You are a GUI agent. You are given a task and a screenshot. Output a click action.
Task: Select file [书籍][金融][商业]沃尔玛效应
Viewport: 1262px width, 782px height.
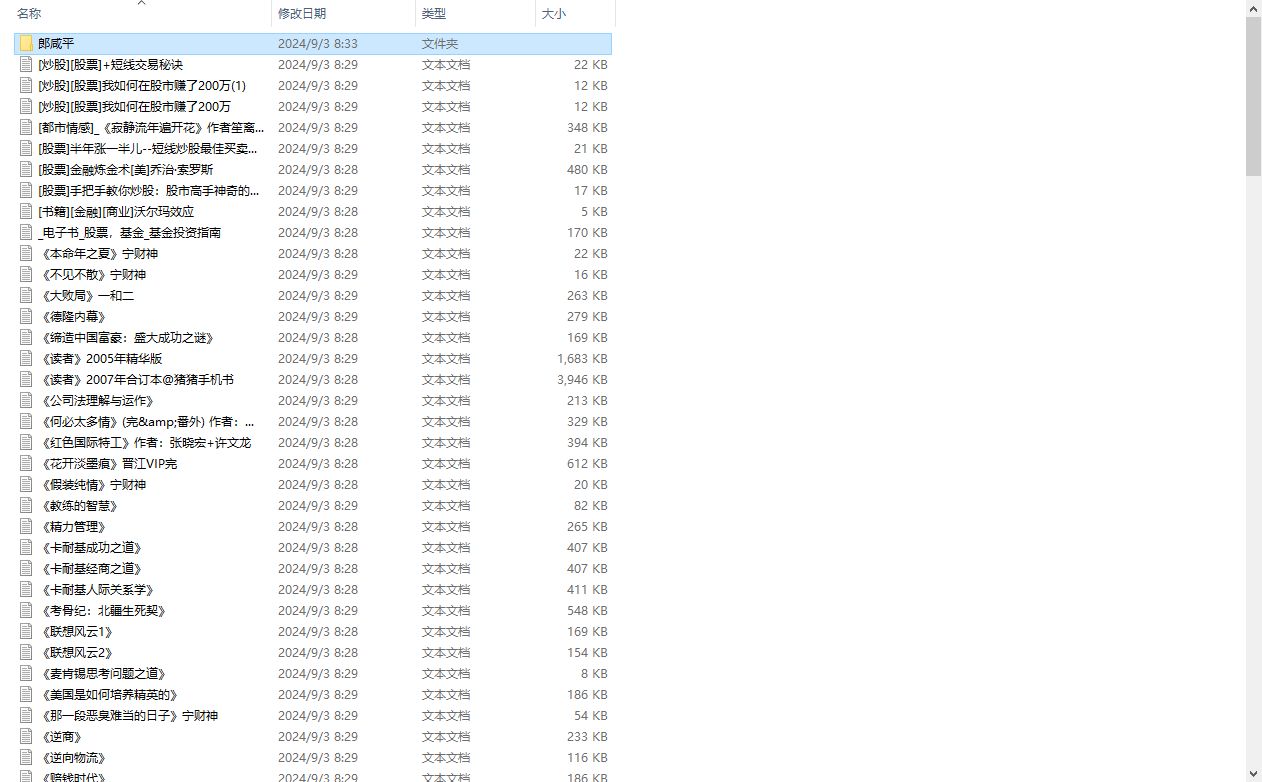click(313, 211)
